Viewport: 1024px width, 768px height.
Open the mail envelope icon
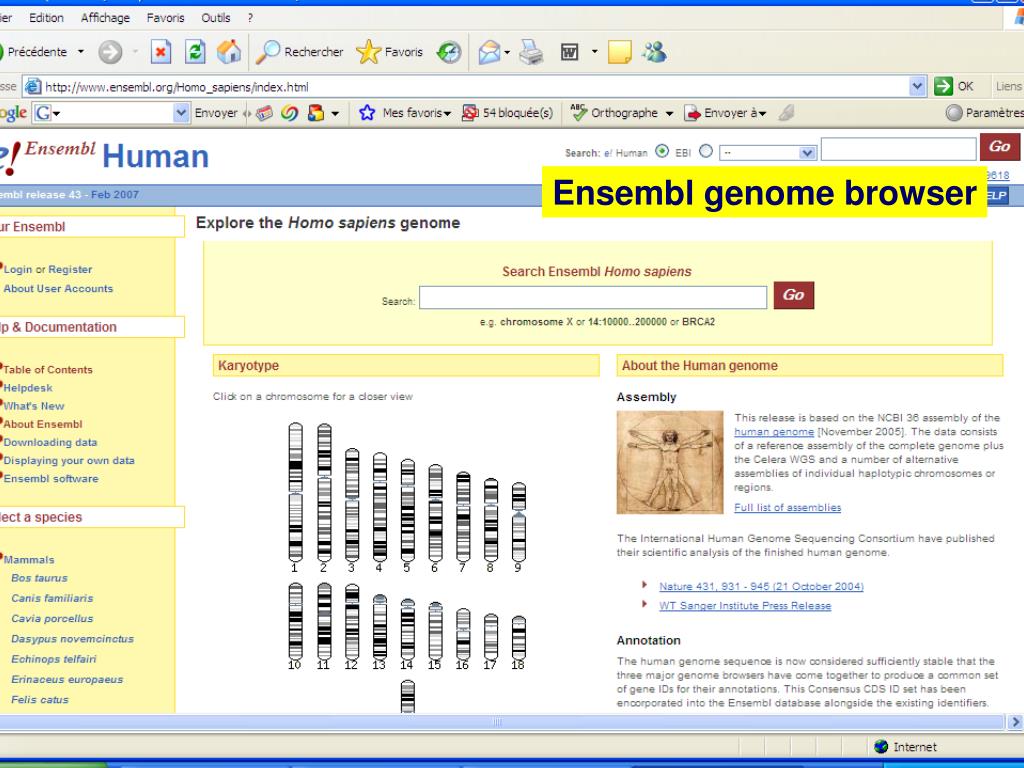click(489, 52)
